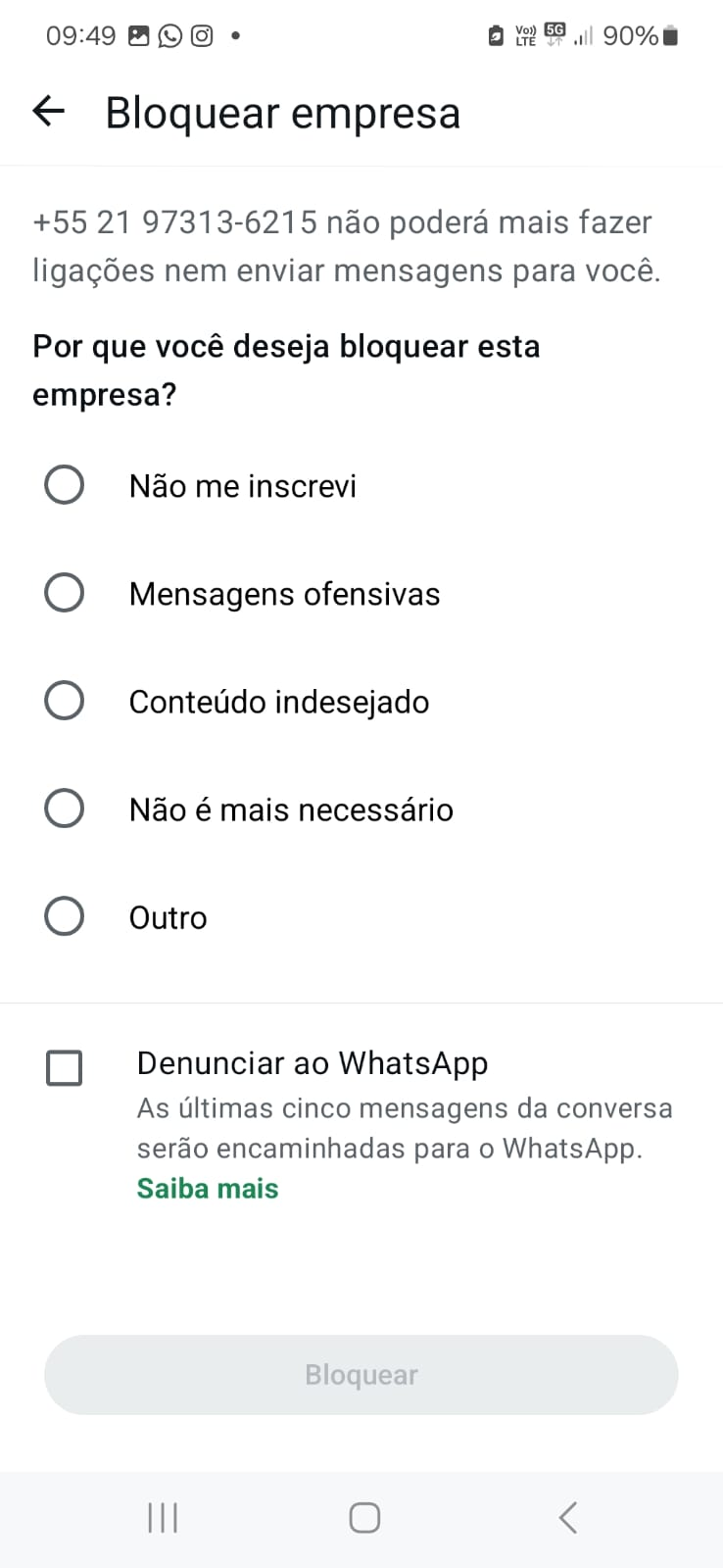Pick "Não é mais necessário" option
Image resolution: width=723 pixels, height=1568 pixels.
pos(65,808)
